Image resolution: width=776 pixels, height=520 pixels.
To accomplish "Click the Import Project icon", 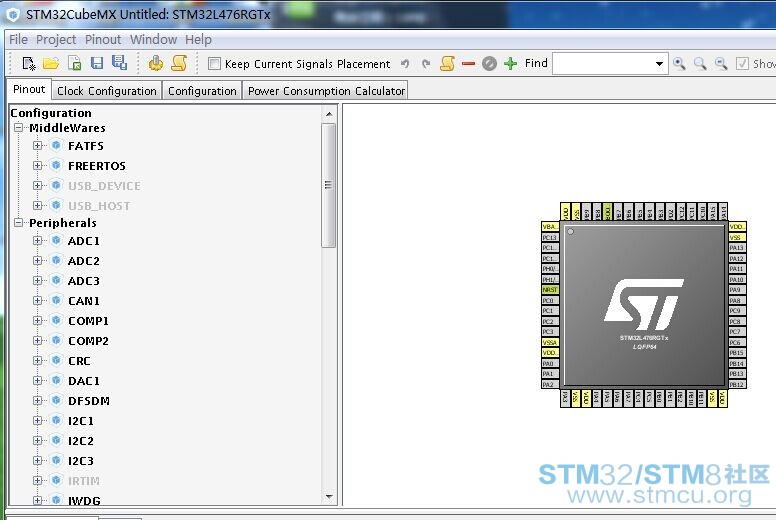I will (75, 63).
